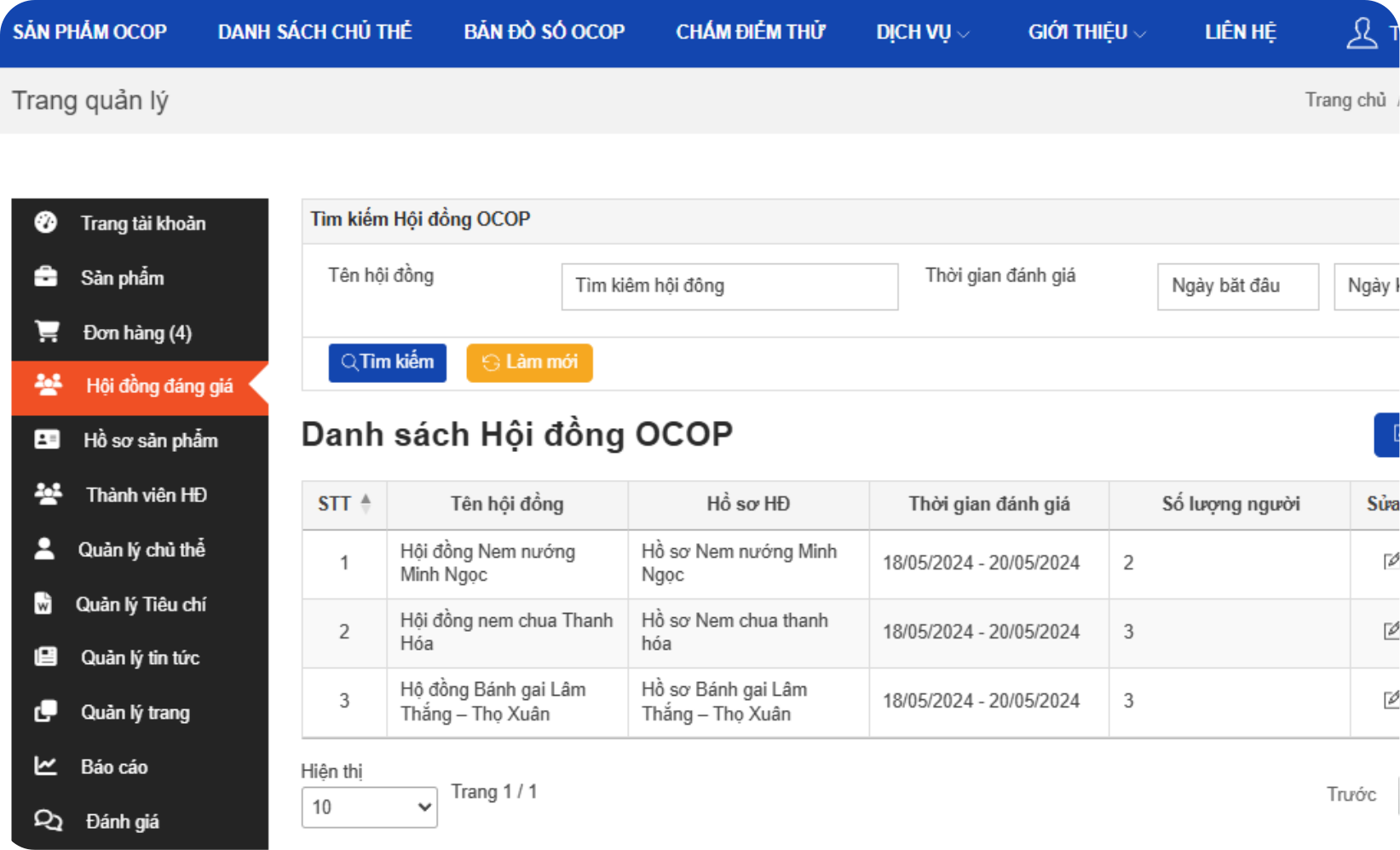Image resolution: width=1400 pixels, height=850 pixels.
Task: Click the user profile icon in top bar
Action: [x=1361, y=32]
